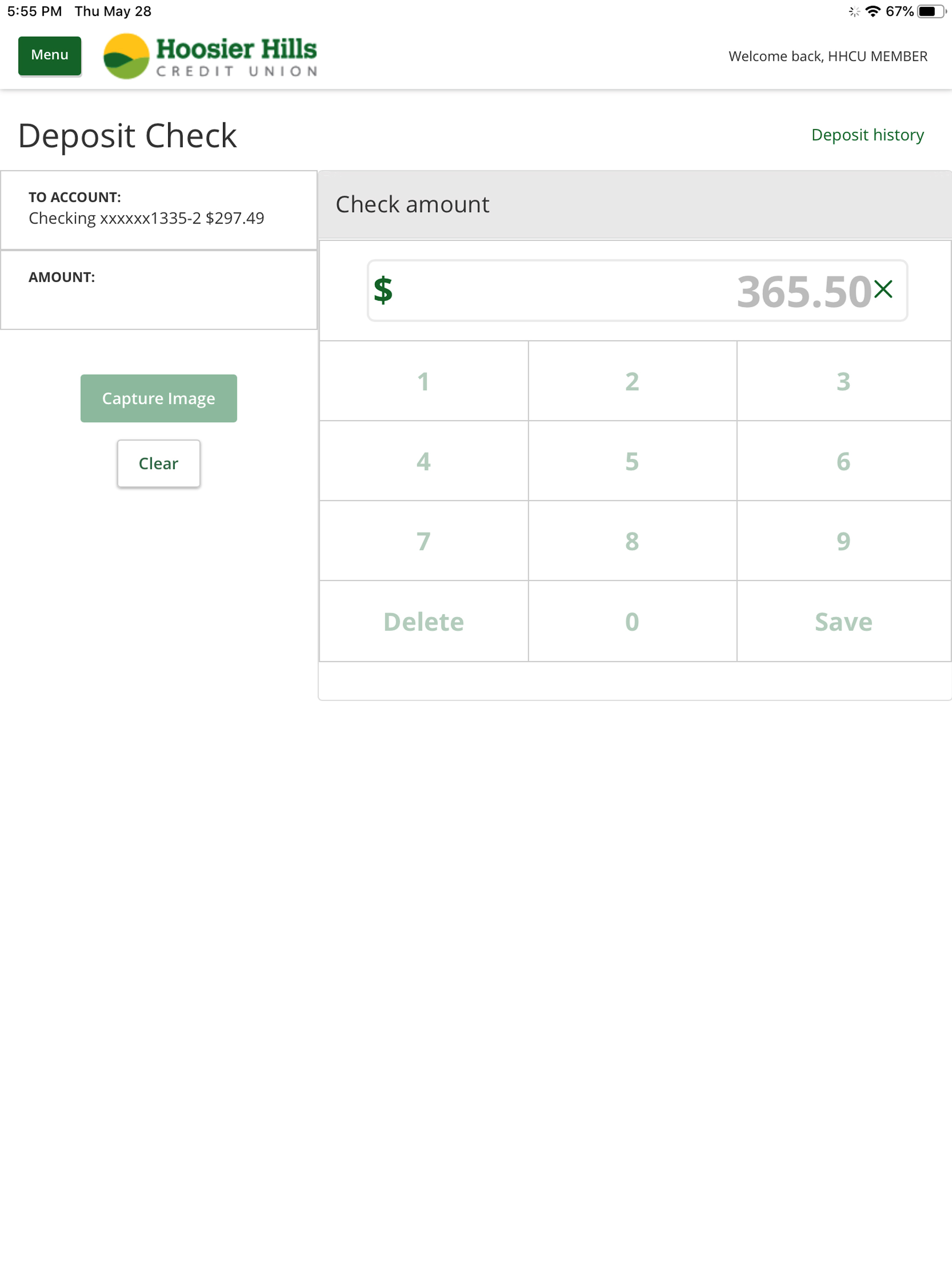
Task: Tap keypad digit 6
Action: [x=844, y=461]
